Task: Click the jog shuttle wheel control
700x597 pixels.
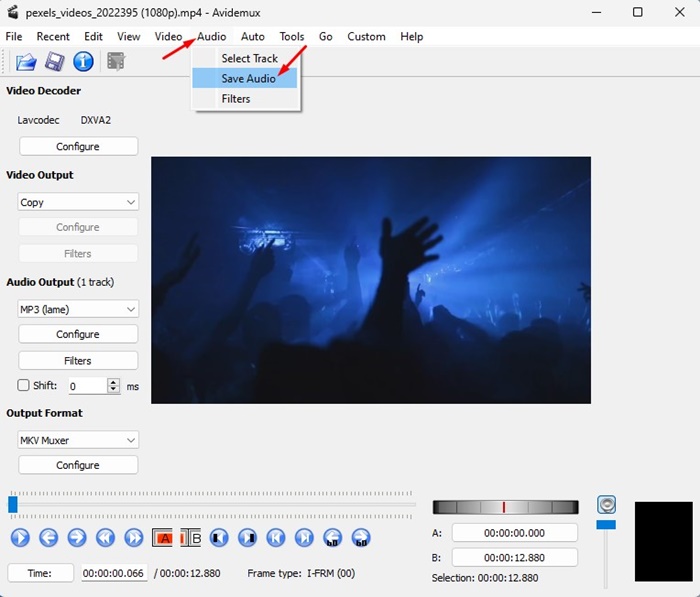Action: click(x=505, y=507)
